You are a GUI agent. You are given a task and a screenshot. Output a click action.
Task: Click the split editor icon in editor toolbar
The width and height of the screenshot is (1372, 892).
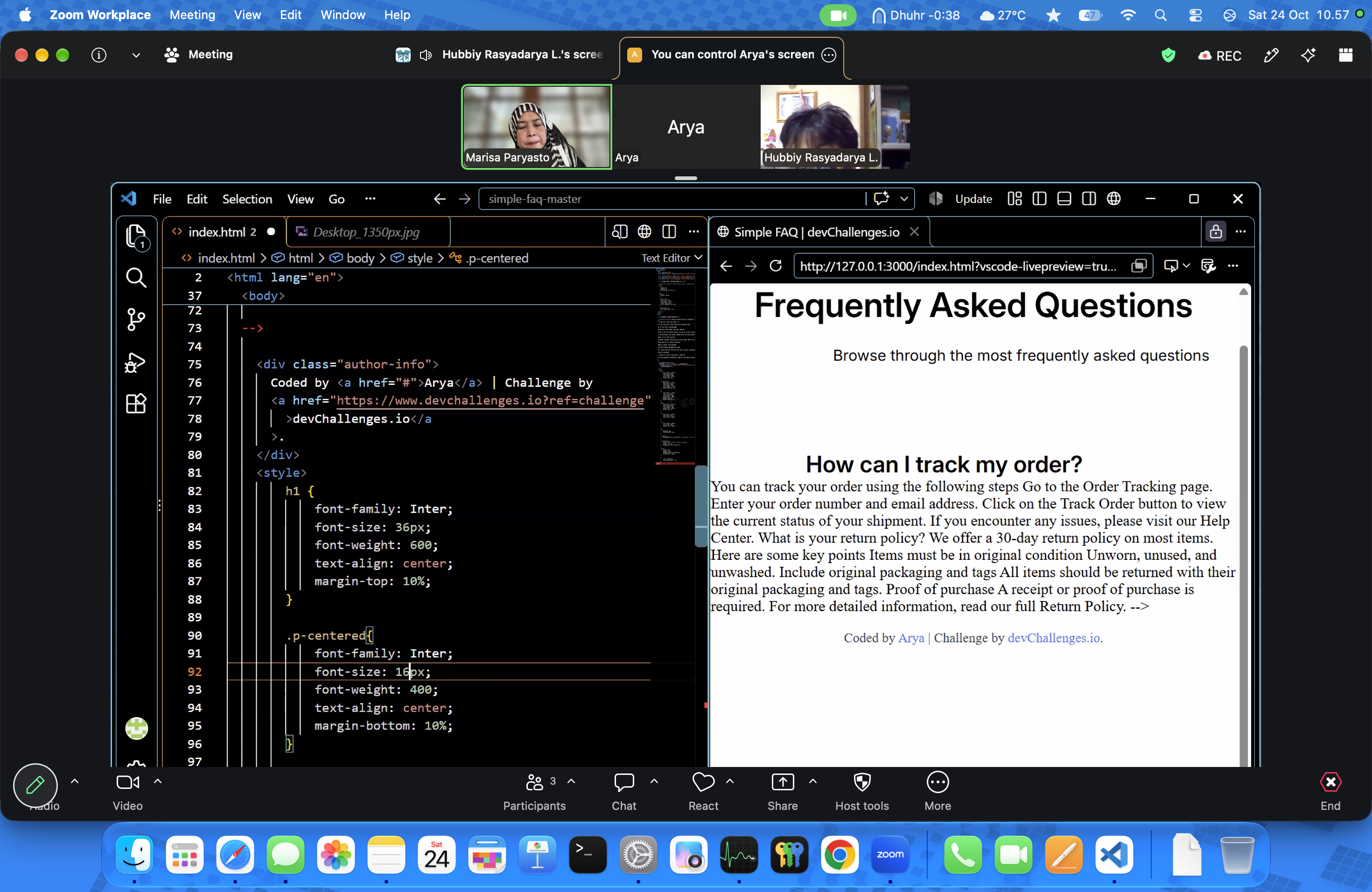click(x=669, y=232)
